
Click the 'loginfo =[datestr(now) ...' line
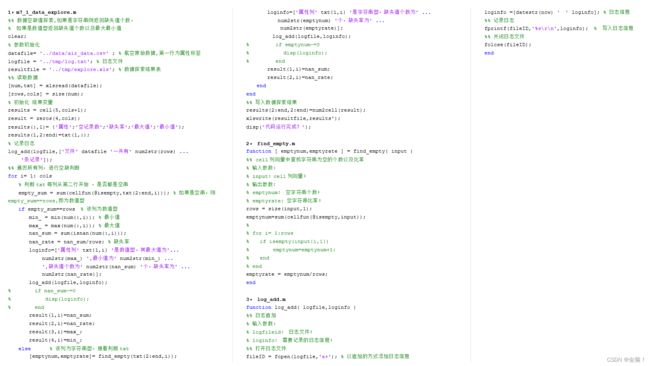(557, 12)
